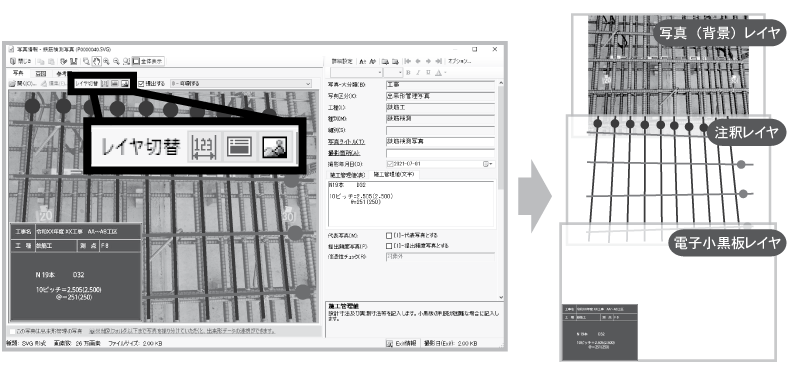This screenshot has height=371, width=792.
Task: Open the font name dropdown
Action: pyautogui.click(x=356, y=73)
